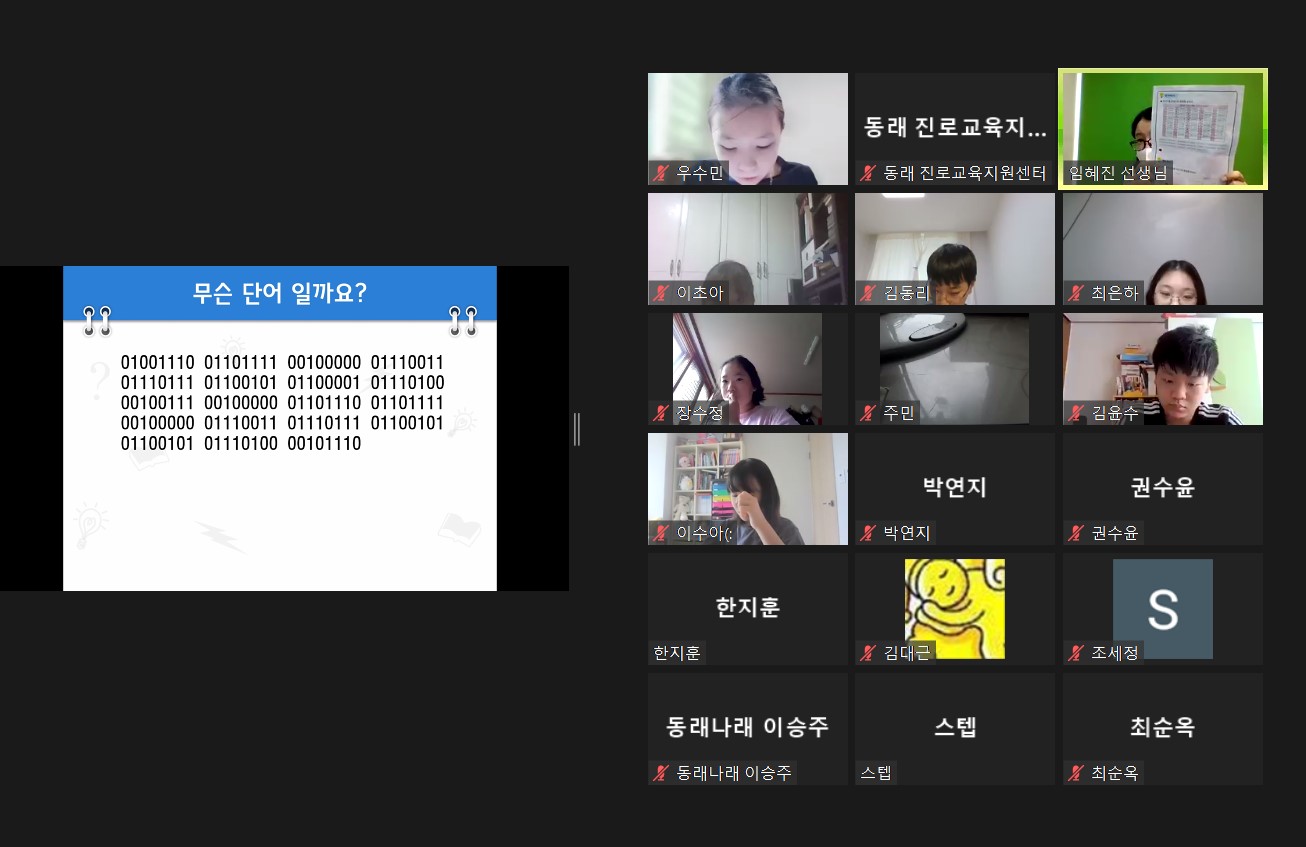
Task: Select 장수정's video tile
Action: point(748,369)
